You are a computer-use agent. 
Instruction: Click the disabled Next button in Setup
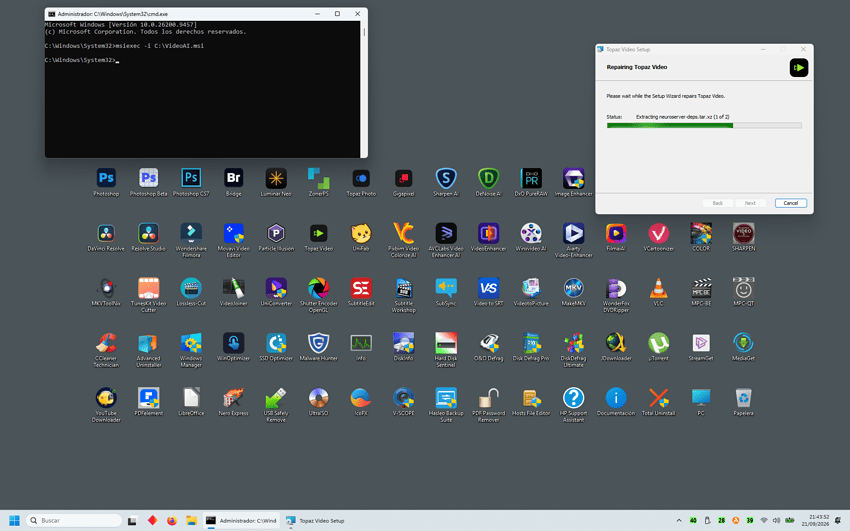pyautogui.click(x=750, y=203)
